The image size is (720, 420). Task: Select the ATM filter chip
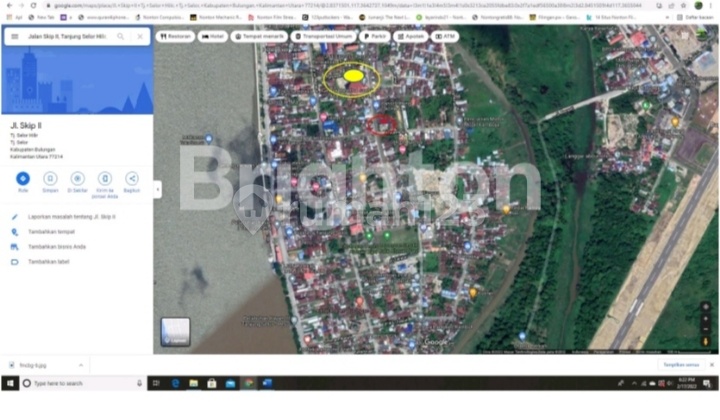445,36
